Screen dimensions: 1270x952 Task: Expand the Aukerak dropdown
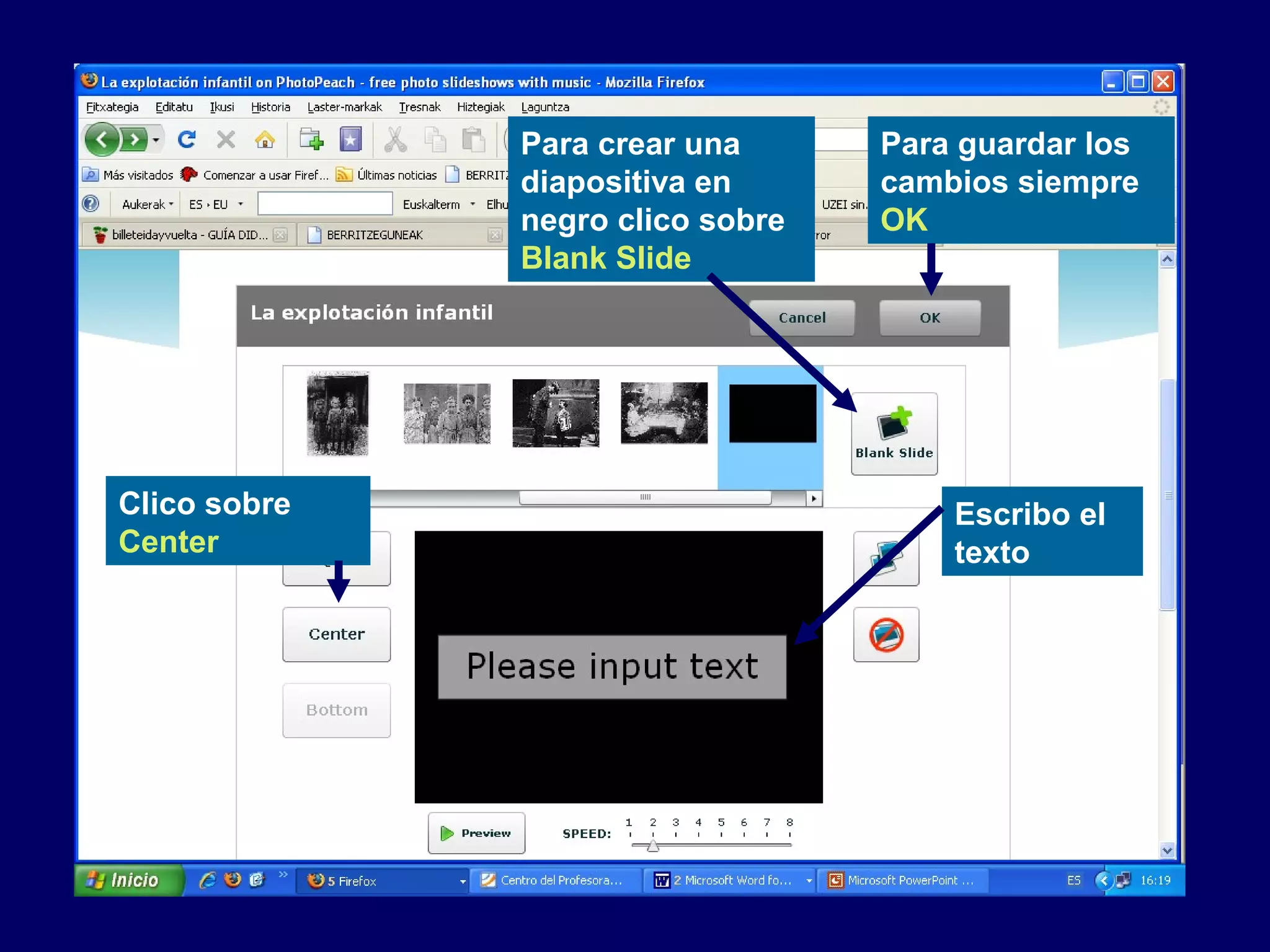(x=147, y=204)
